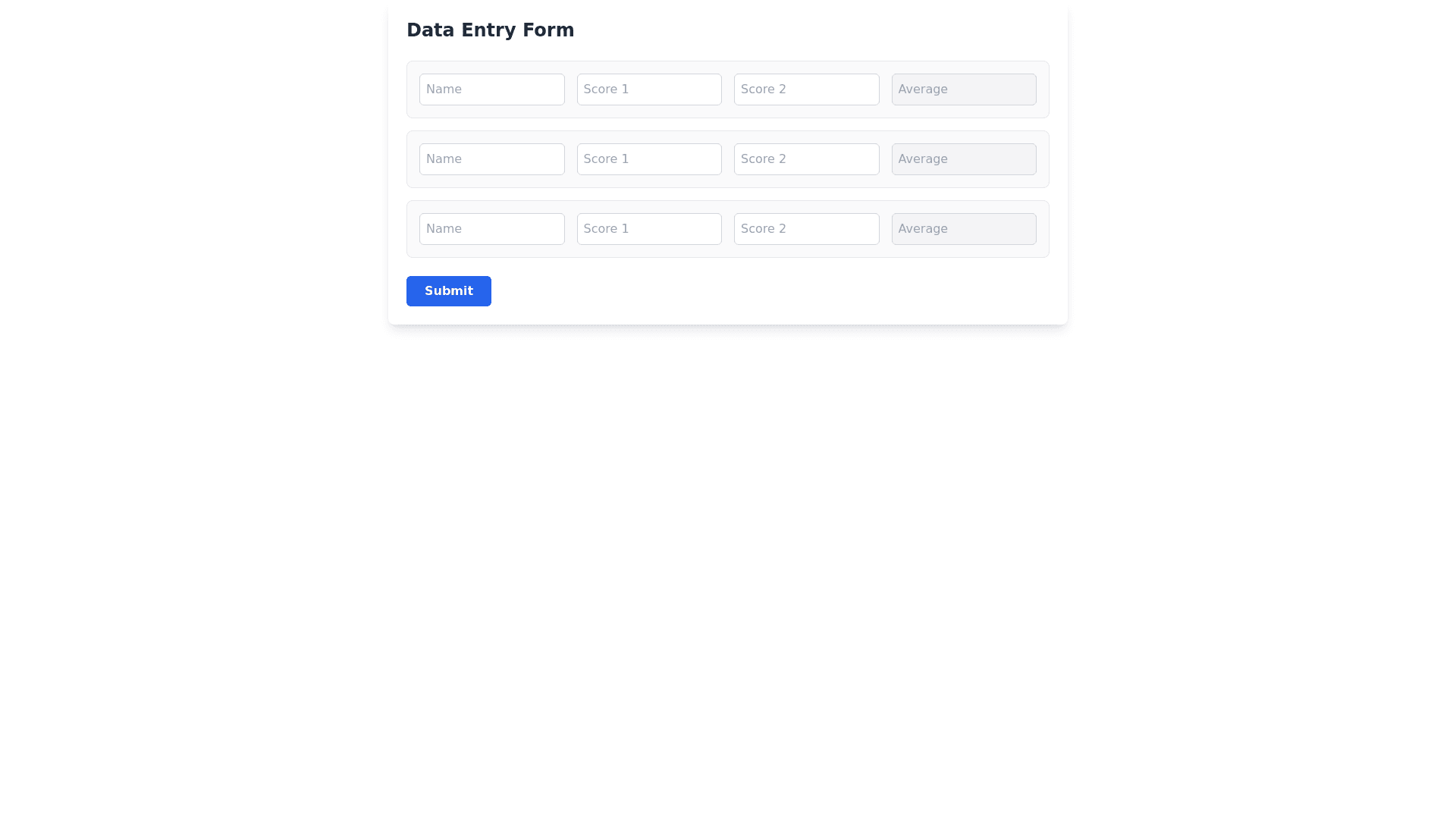Viewport: 1456px width, 819px height.
Task: Click empty card space right of Submit button
Action: pyautogui.click(x=758, y=291)
